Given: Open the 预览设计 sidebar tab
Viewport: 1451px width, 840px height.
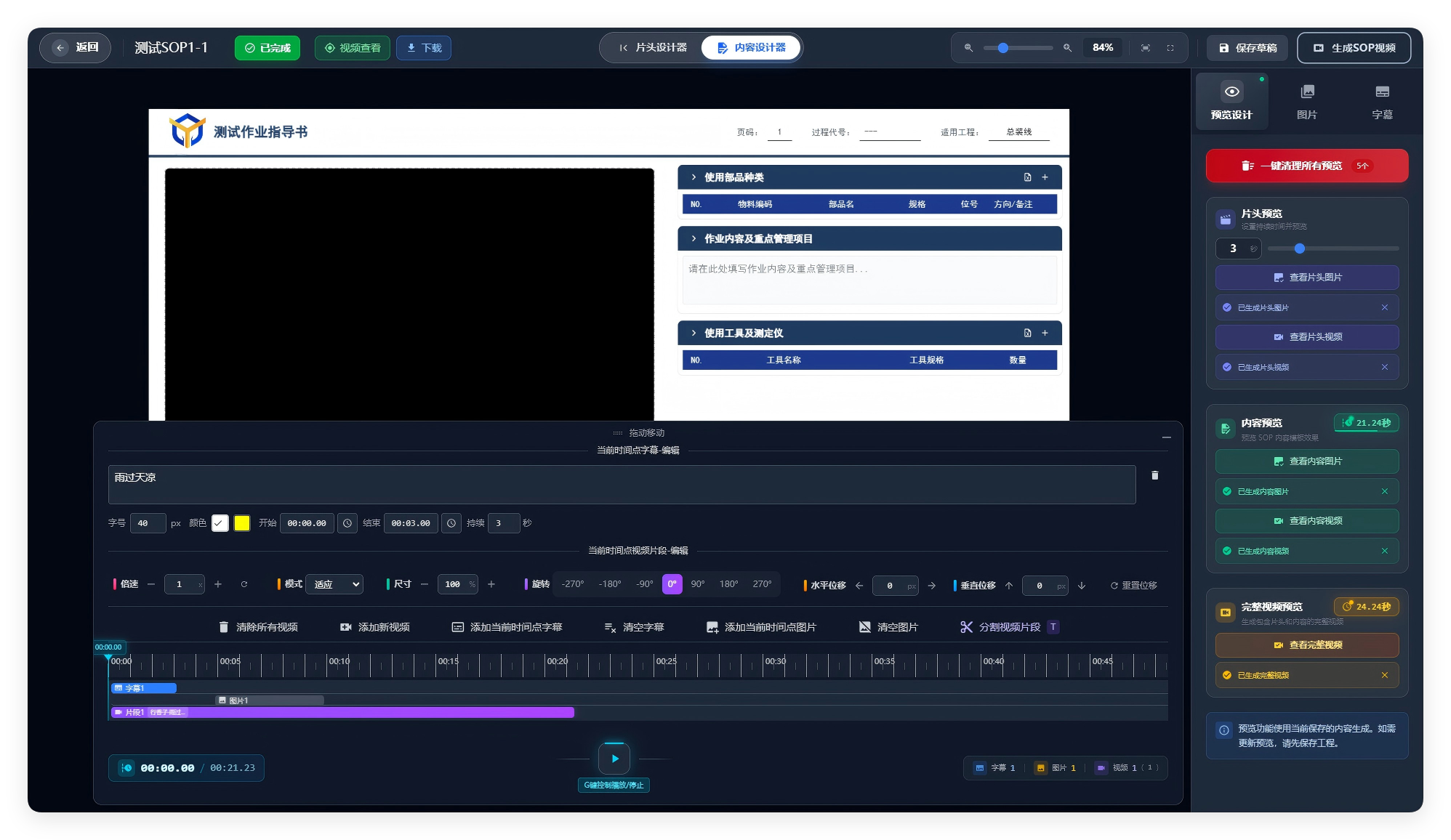Looking at the screenshot, I should point(1231,101).
